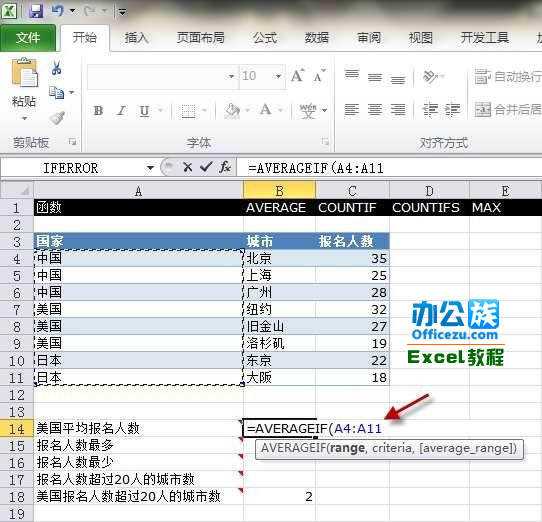Click cell 报名人数超过20人的城市数
Screen dimensions: 542x522
138,479
